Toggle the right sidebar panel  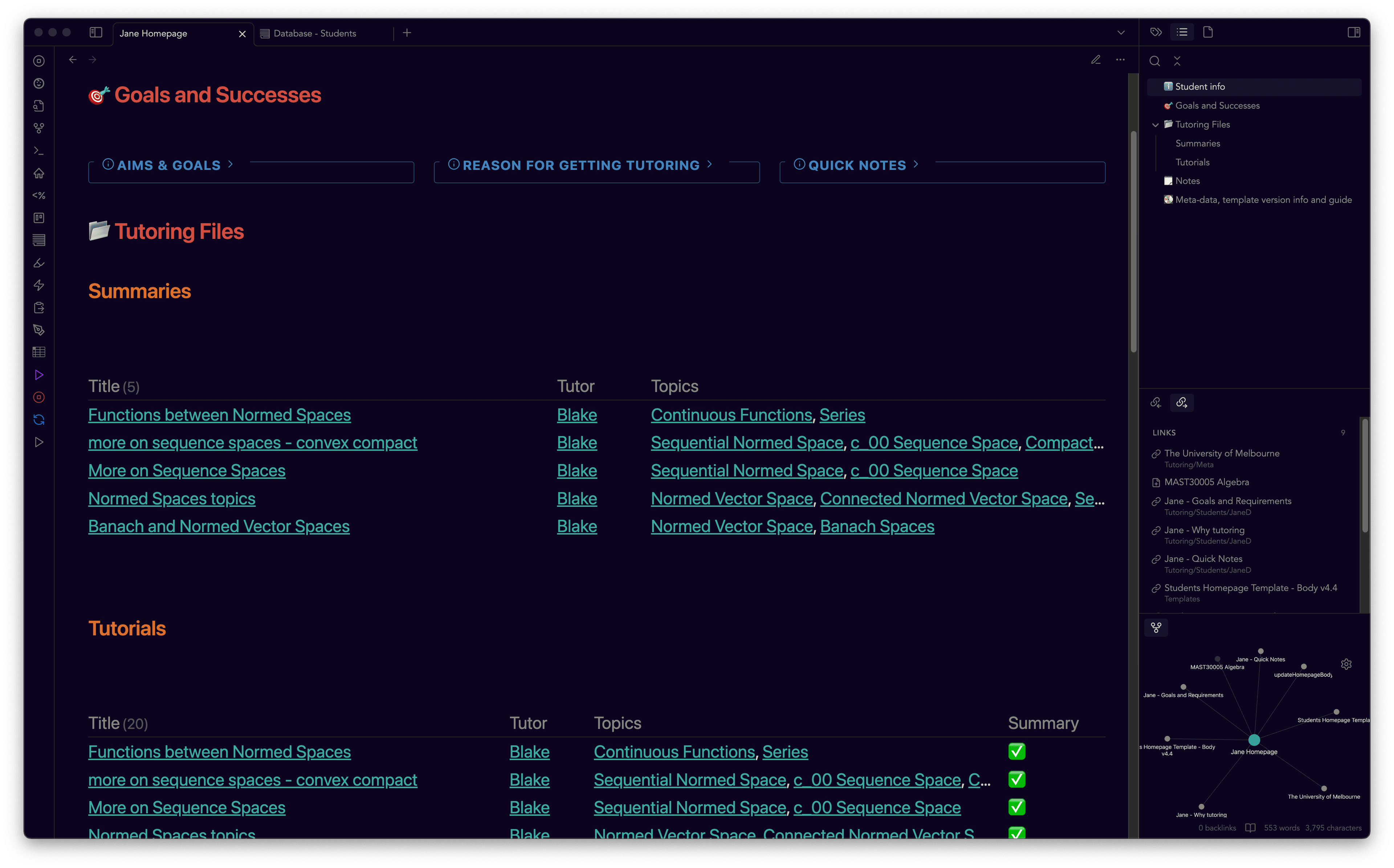coord(1354,32)
